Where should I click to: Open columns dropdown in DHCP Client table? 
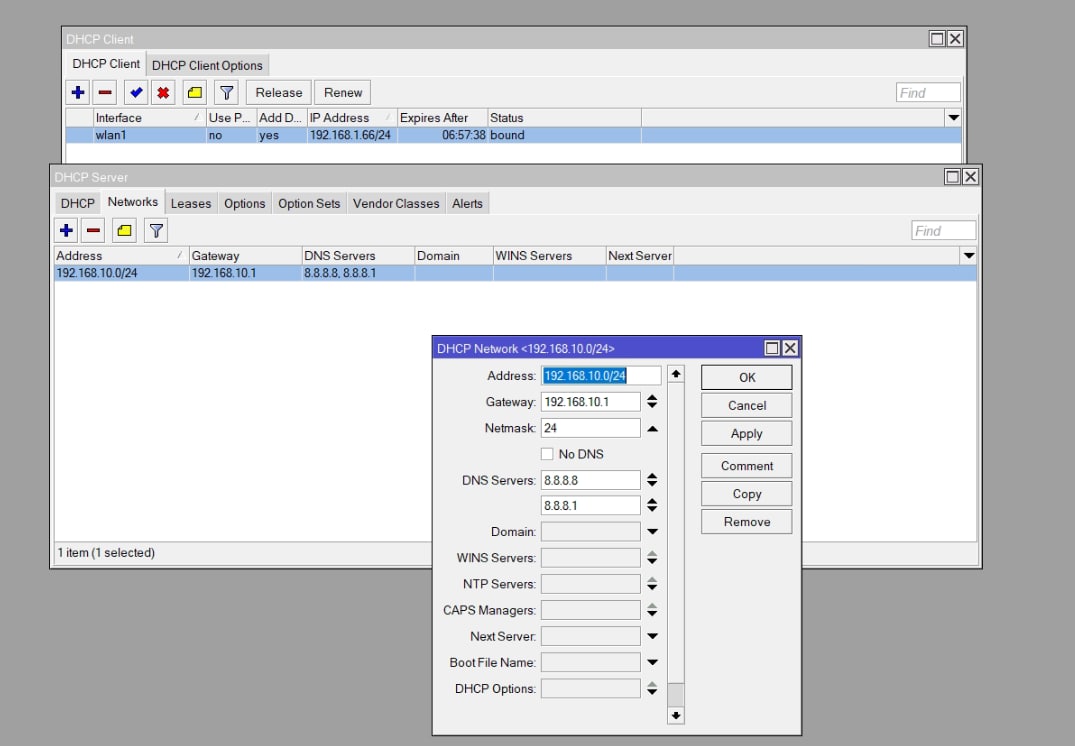(x=953, y=118)
